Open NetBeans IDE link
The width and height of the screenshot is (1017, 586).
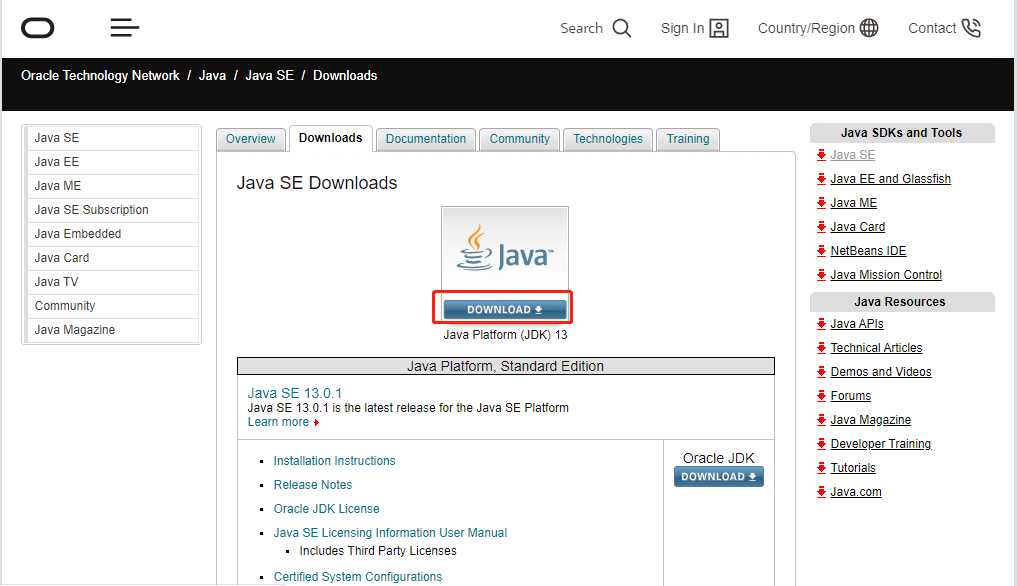(868, 250)
